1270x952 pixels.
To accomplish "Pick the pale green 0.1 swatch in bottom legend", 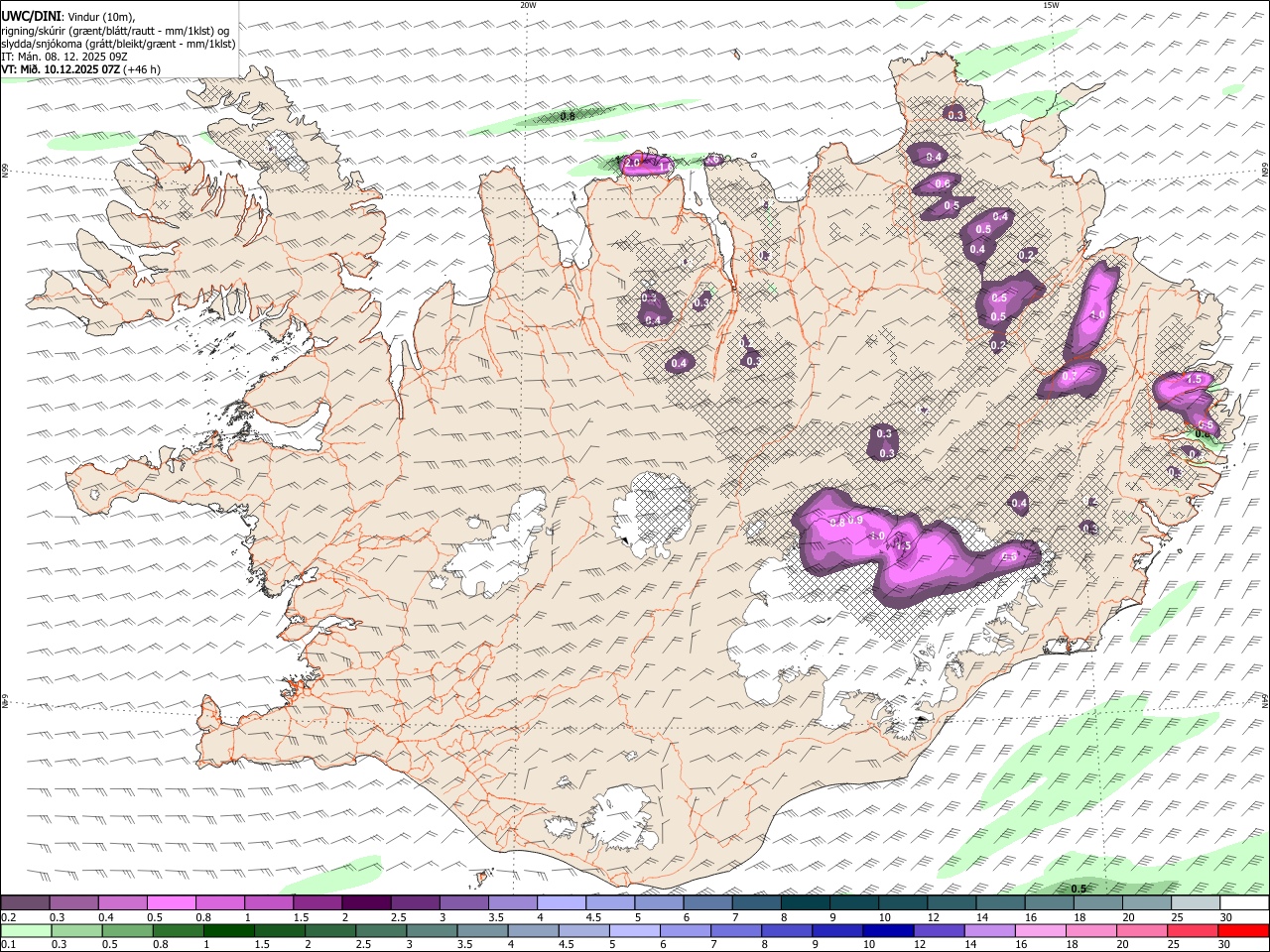I will [x=25, y=931].
